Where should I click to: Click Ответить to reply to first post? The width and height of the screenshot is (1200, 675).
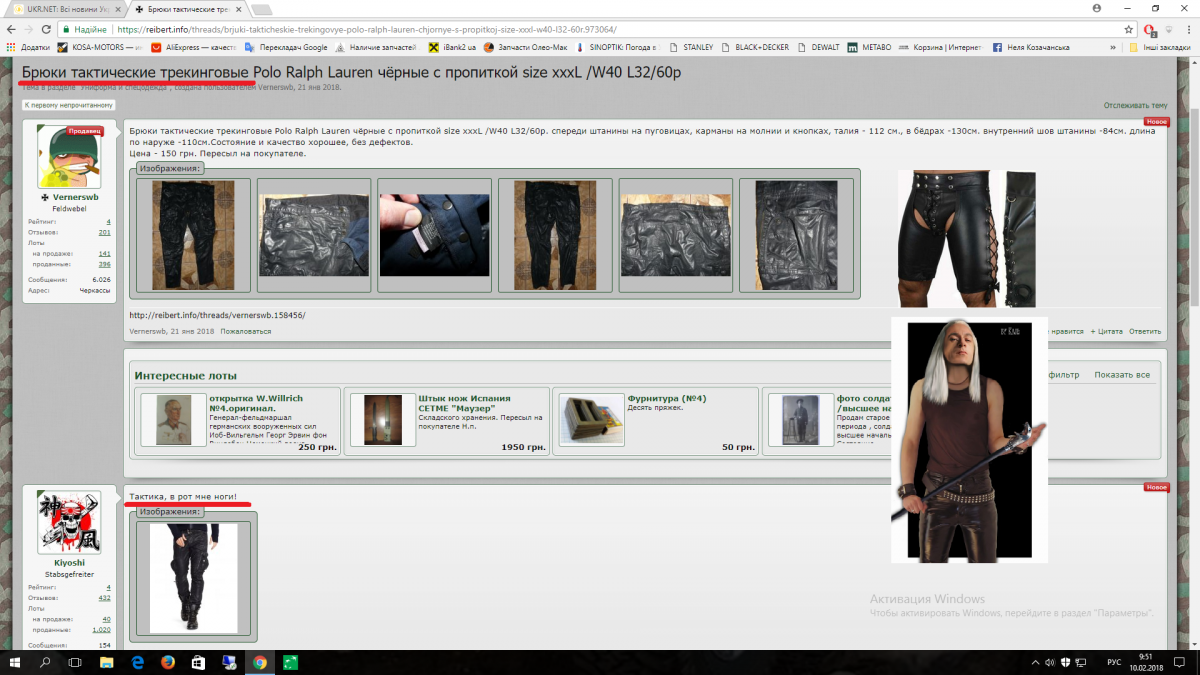coord(1145,331)
